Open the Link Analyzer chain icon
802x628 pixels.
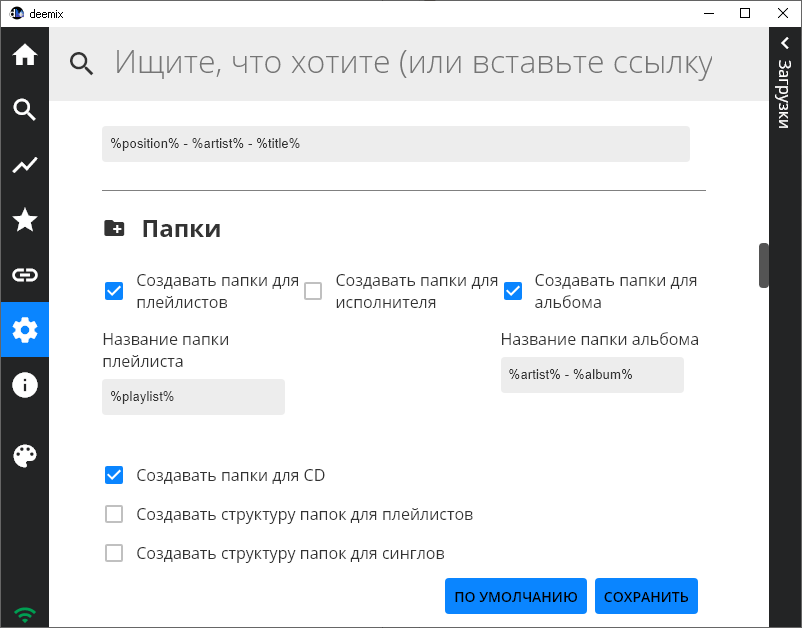(24, 275)
